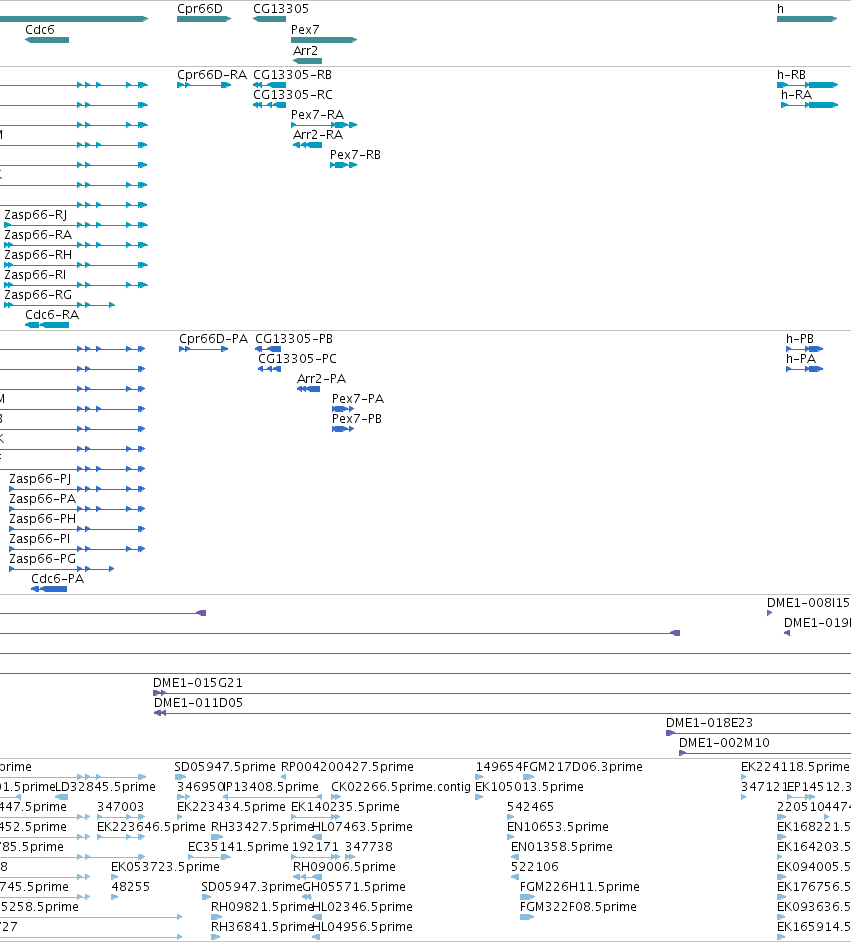
Task: Select protein Cpr66D-PA
Action: point(204,349)
